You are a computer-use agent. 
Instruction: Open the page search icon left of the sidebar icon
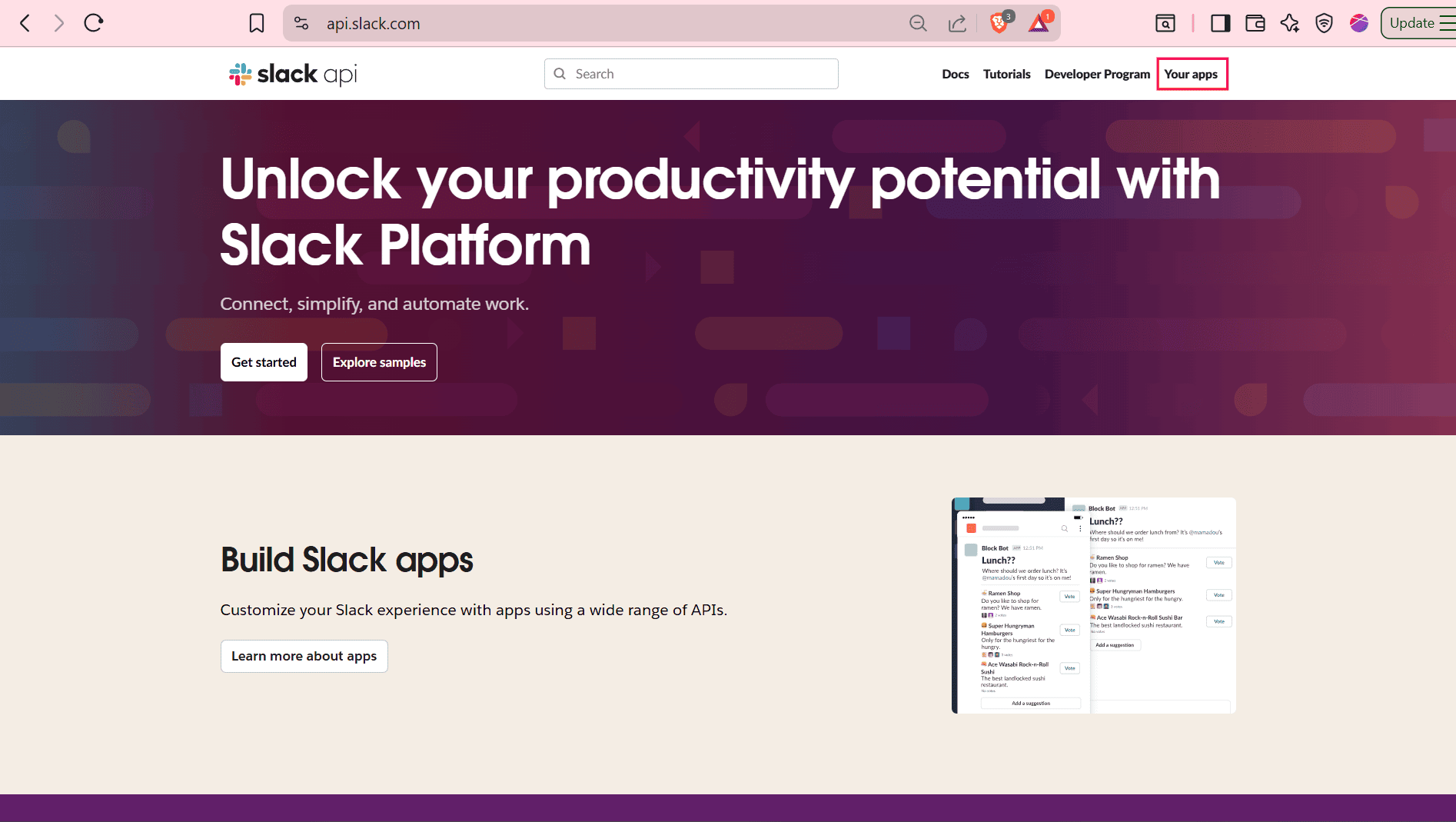pyautogui.click(x=1165, y=23)
